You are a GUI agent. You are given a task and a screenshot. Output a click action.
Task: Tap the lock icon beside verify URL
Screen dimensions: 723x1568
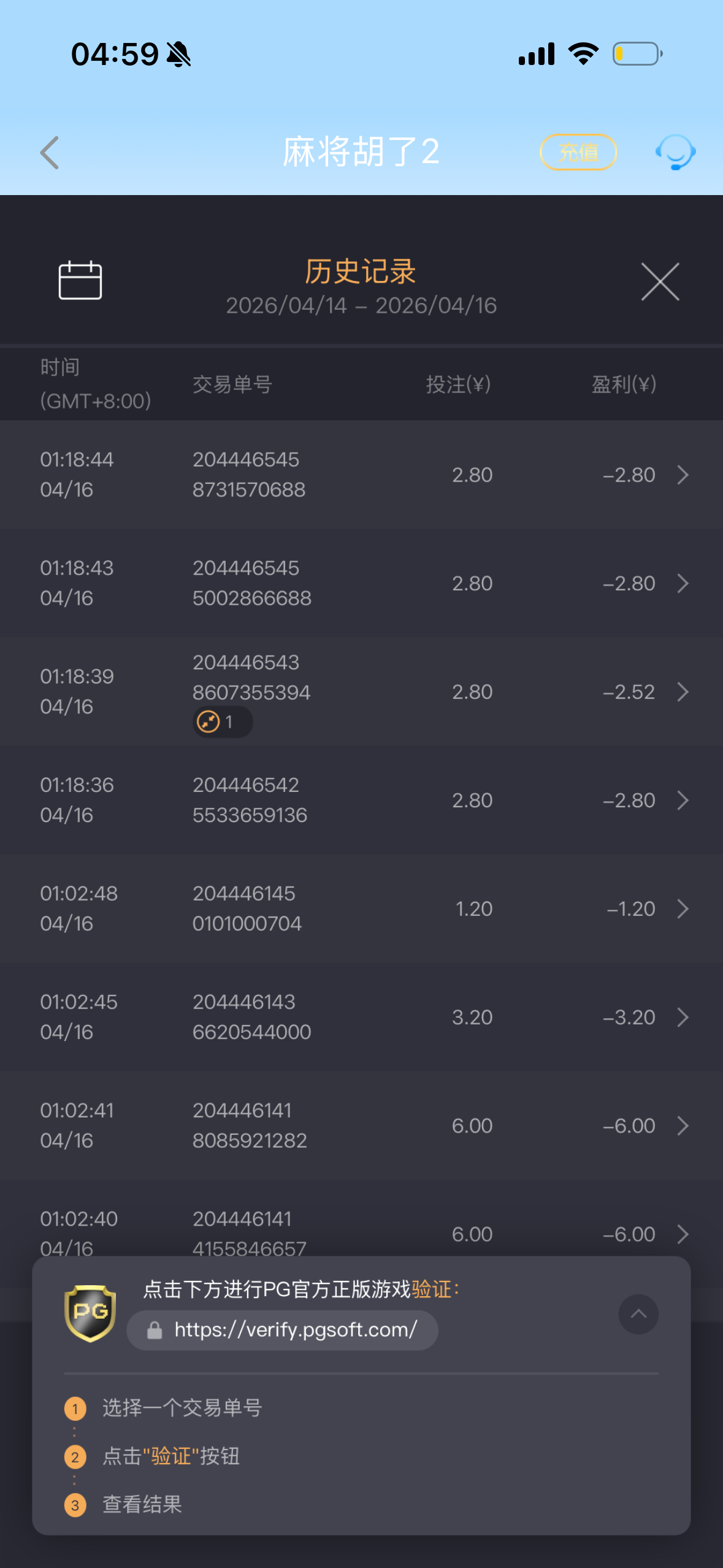tap(155, 1330)
